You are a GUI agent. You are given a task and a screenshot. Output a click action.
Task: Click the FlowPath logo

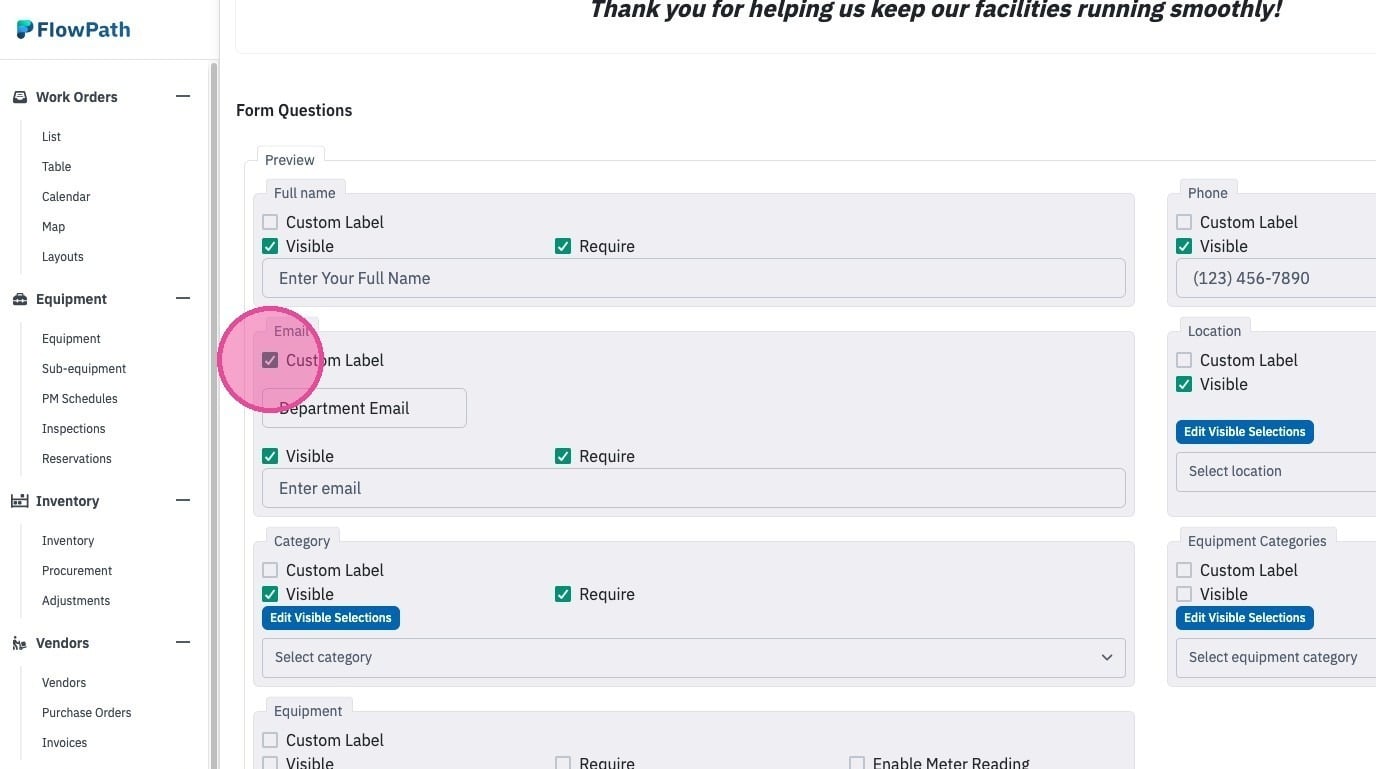point(73,29)
